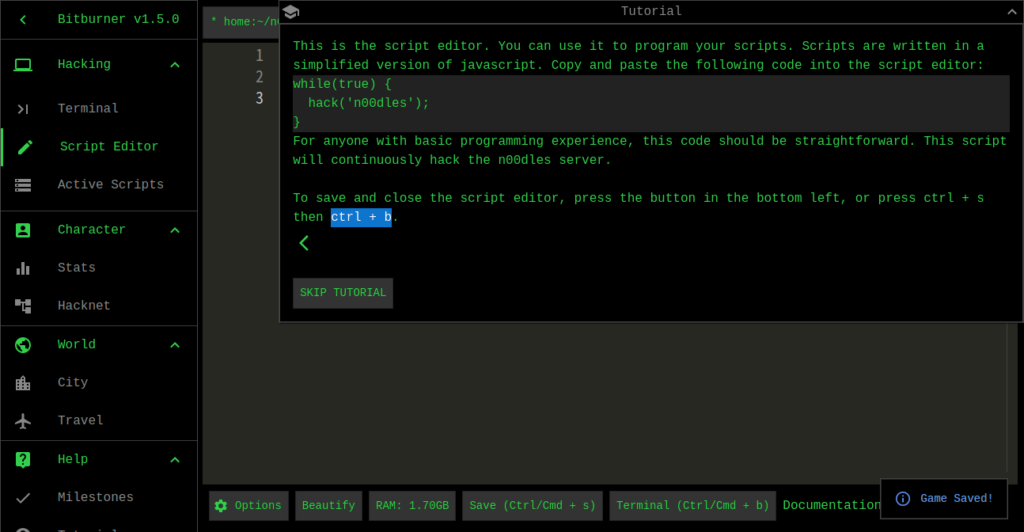Collapse the World section

click(175, 345)
